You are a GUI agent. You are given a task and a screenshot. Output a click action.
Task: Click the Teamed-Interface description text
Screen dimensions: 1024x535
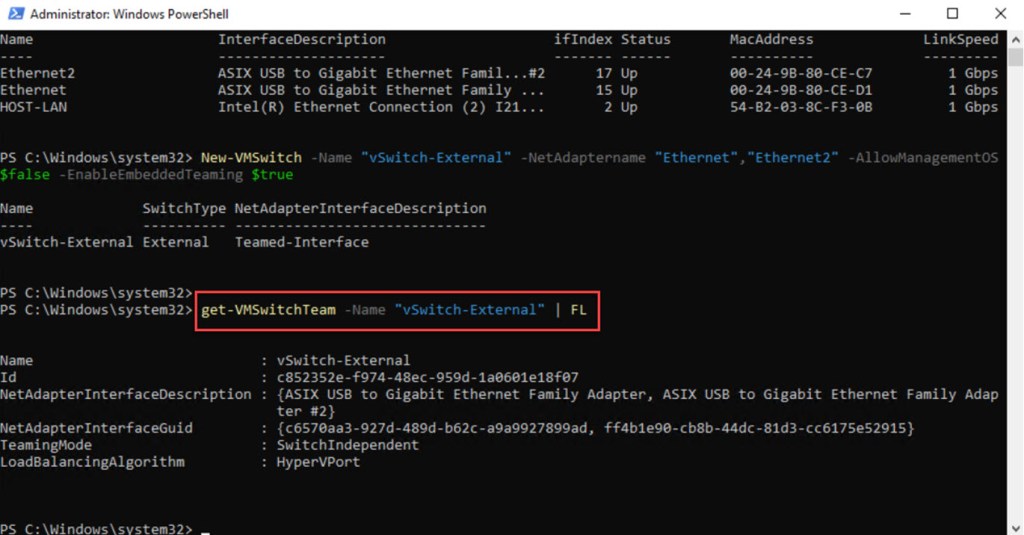[x=301, y=242]
